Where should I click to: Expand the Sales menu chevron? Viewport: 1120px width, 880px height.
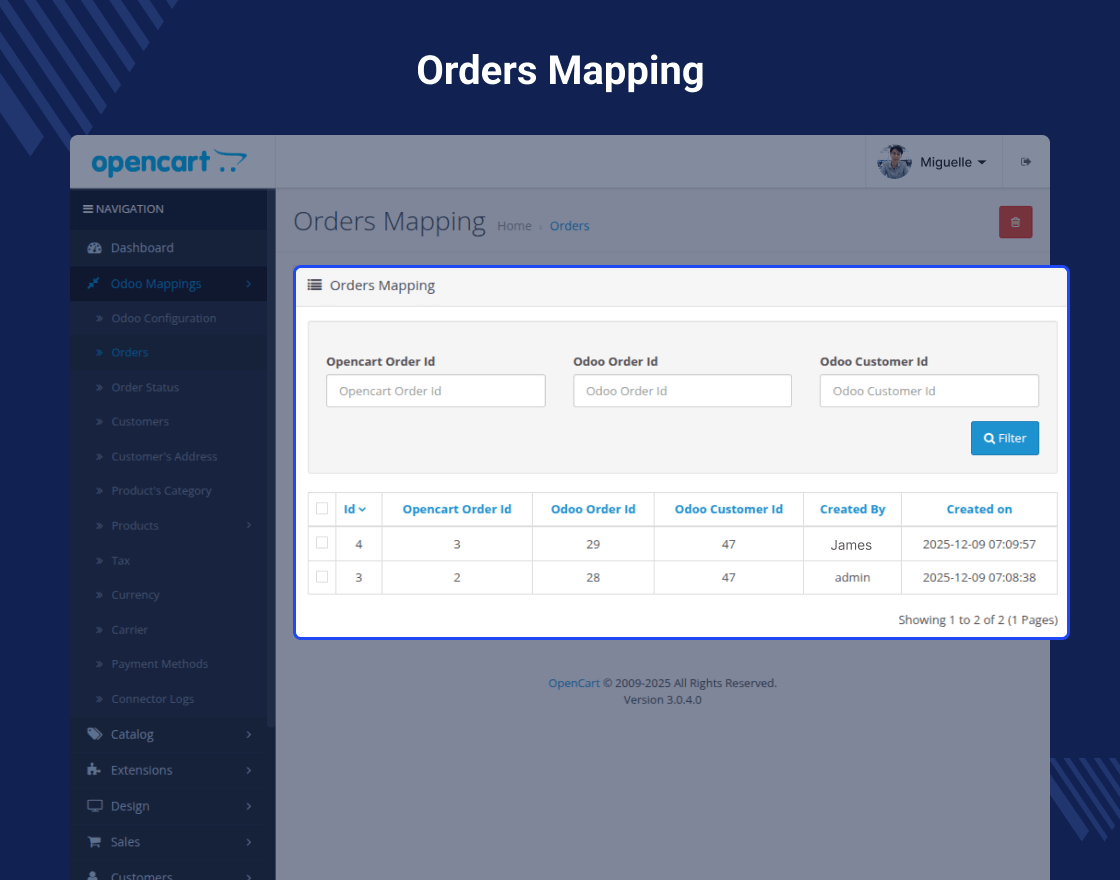tap(249, 841)
